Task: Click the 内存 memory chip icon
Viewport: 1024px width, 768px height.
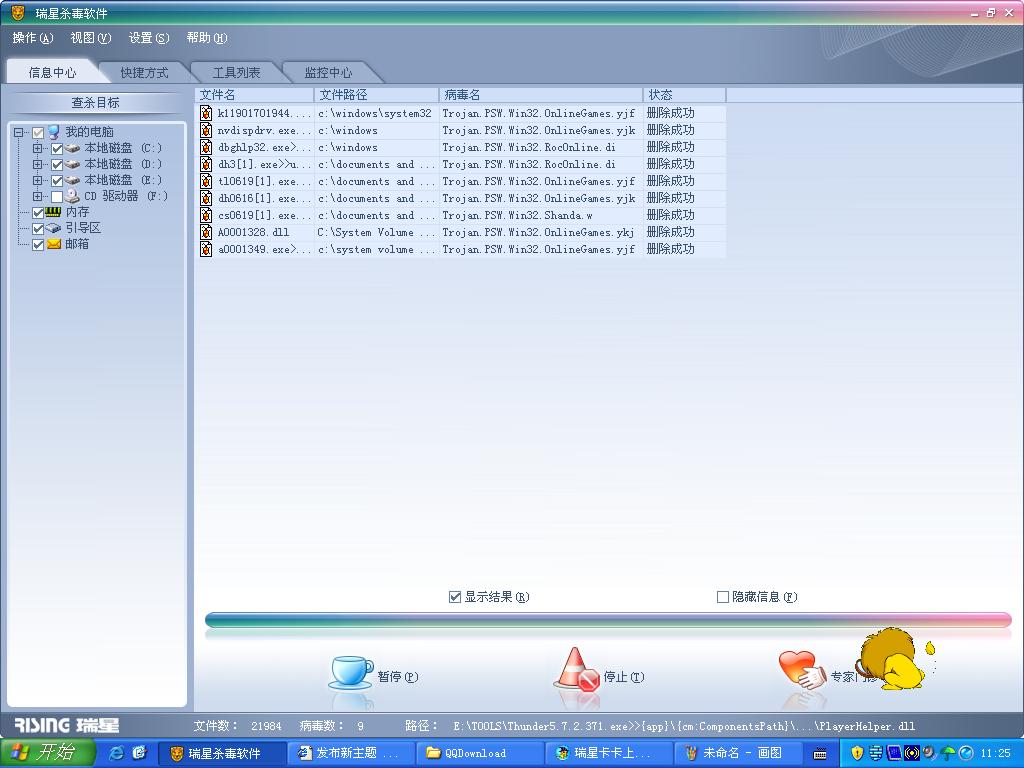Action: (54, 212)
